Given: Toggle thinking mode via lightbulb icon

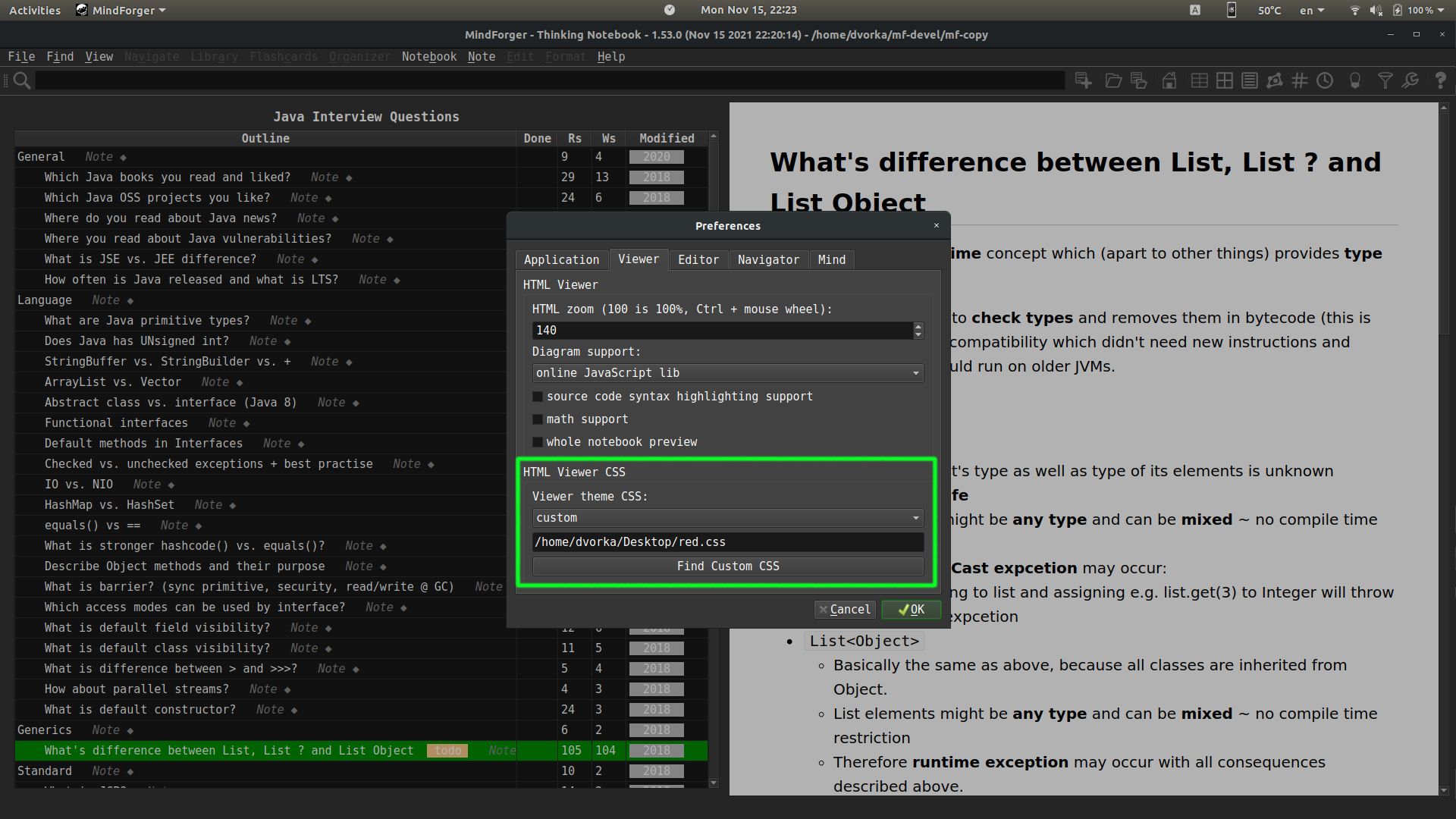Looking at the screenshot, I should (1355, 80).
